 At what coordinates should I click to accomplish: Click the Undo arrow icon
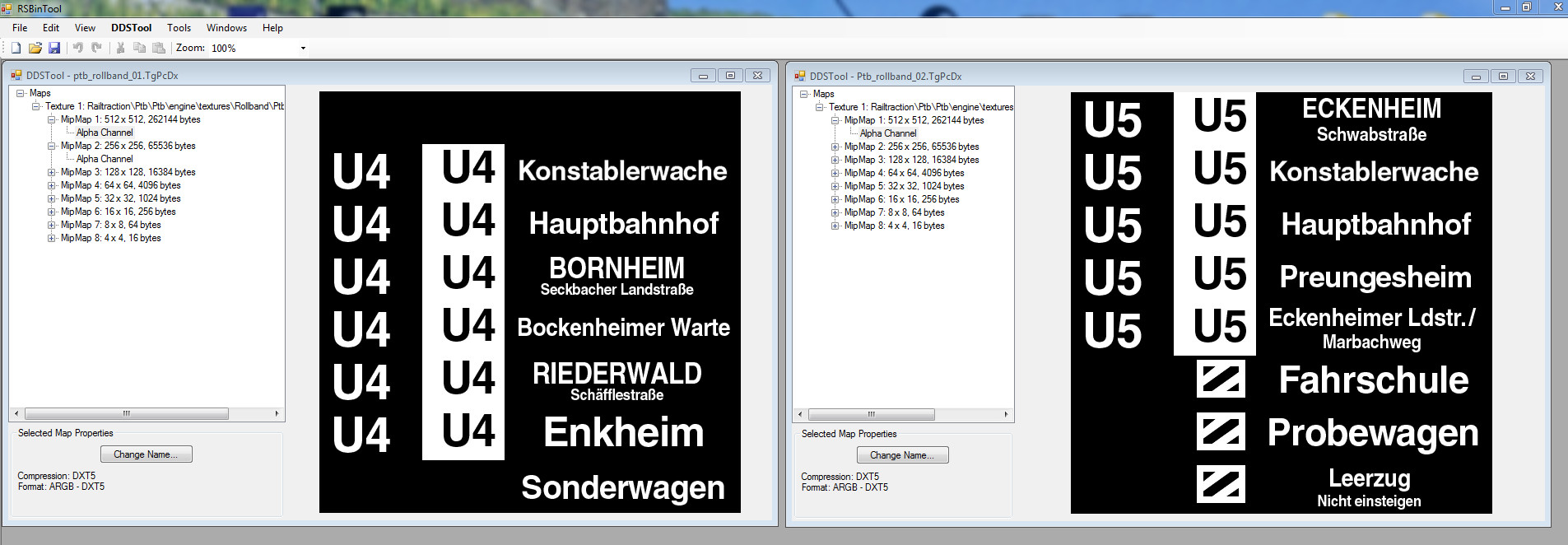tap(78, 48)
